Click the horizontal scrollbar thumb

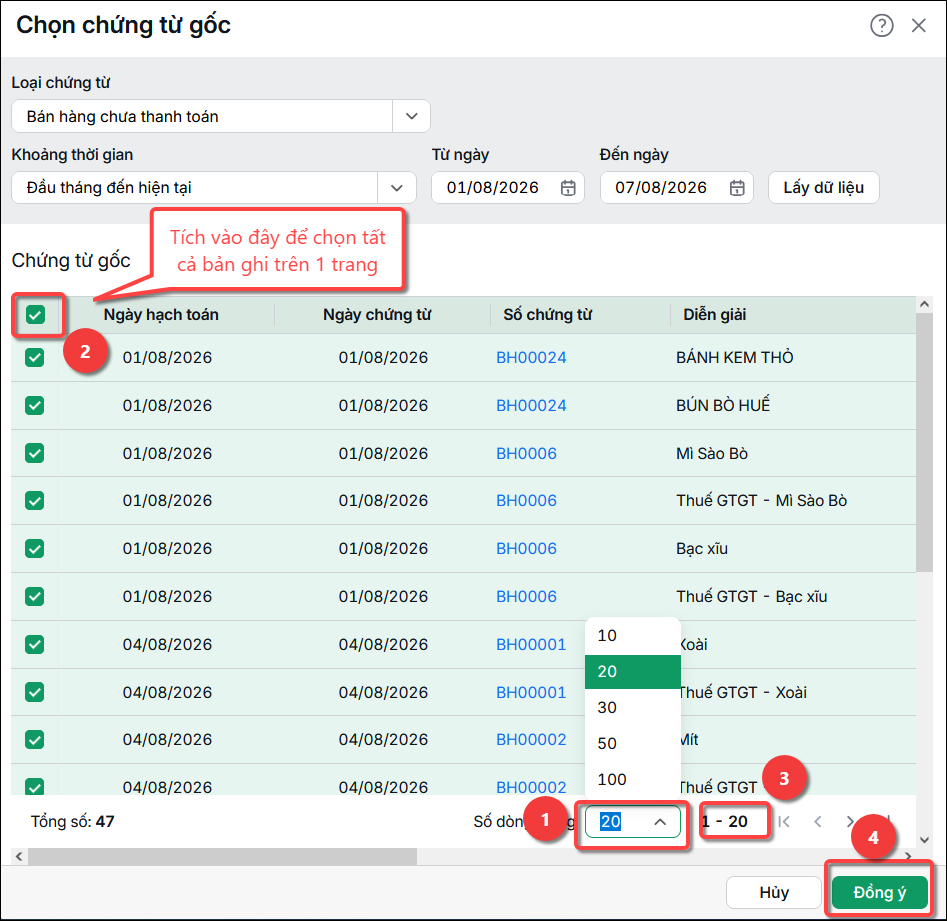click(x=222, y=856)
